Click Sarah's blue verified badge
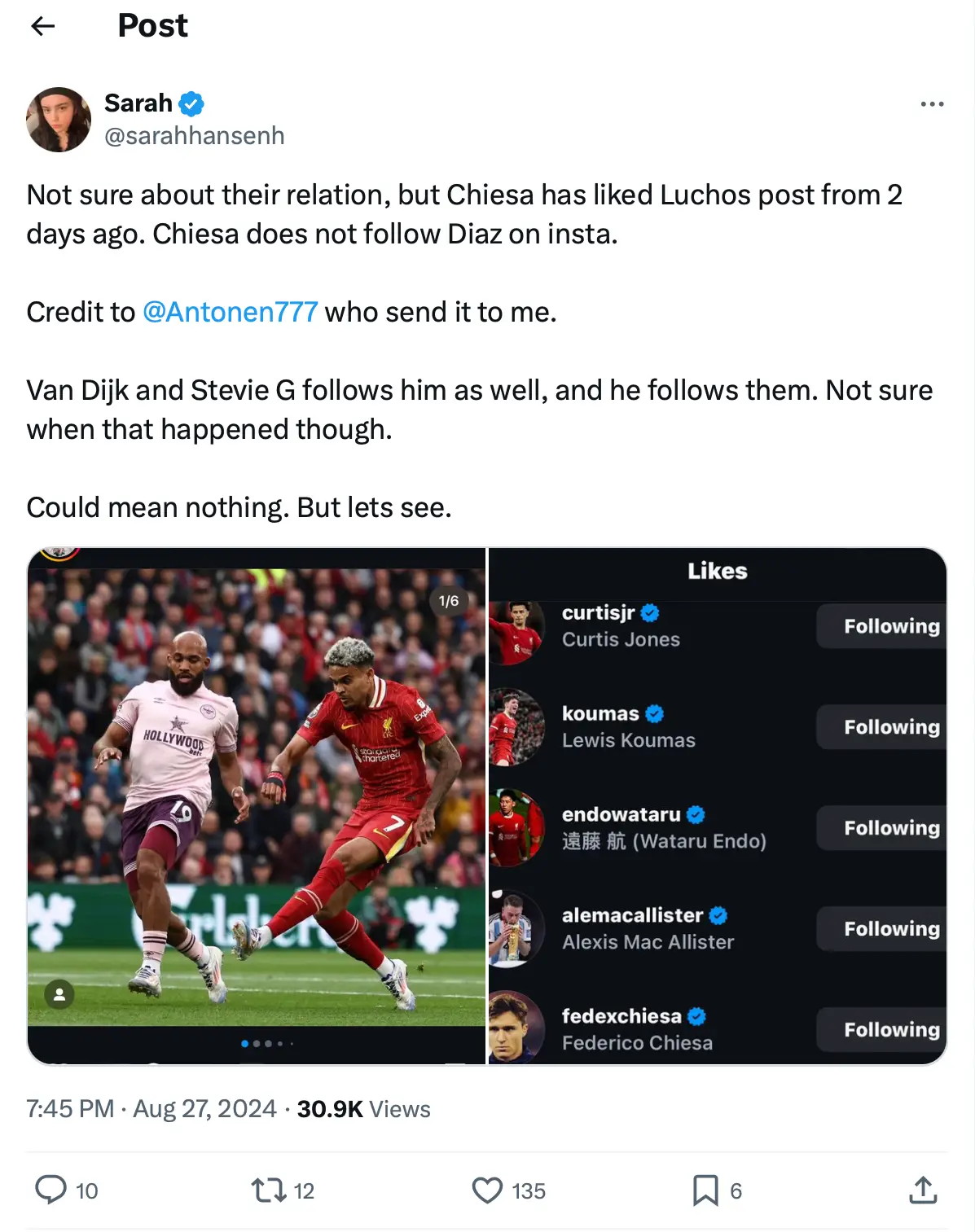The width and height of the screenshot is (975, 1232). (x=191, y=103)
